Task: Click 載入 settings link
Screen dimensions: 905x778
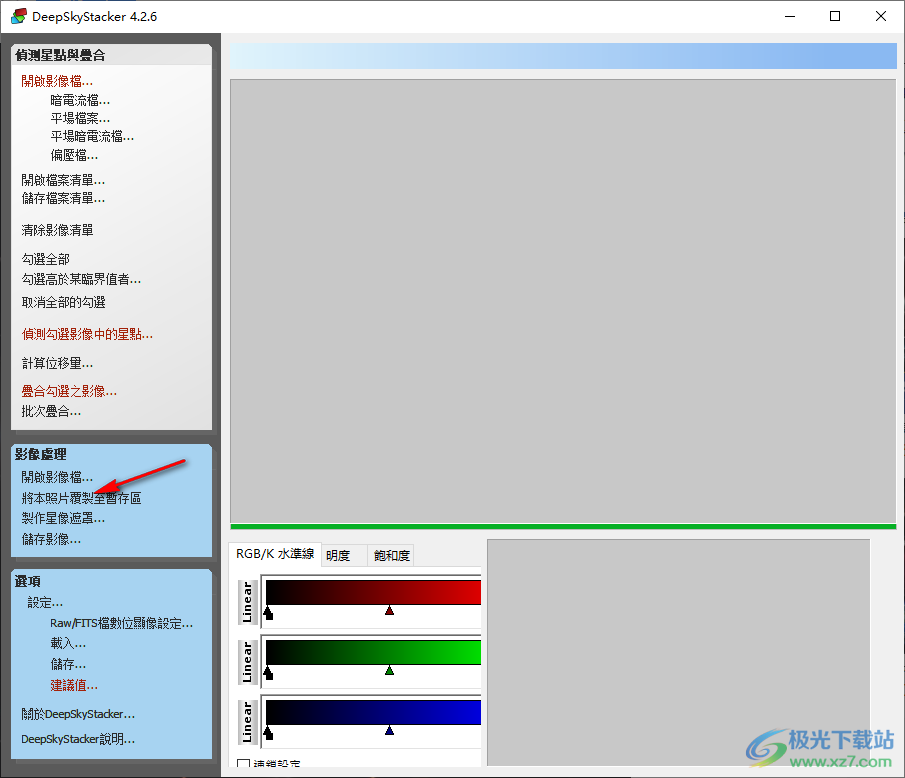Action: pyautogui.click(x=68, y=643)
